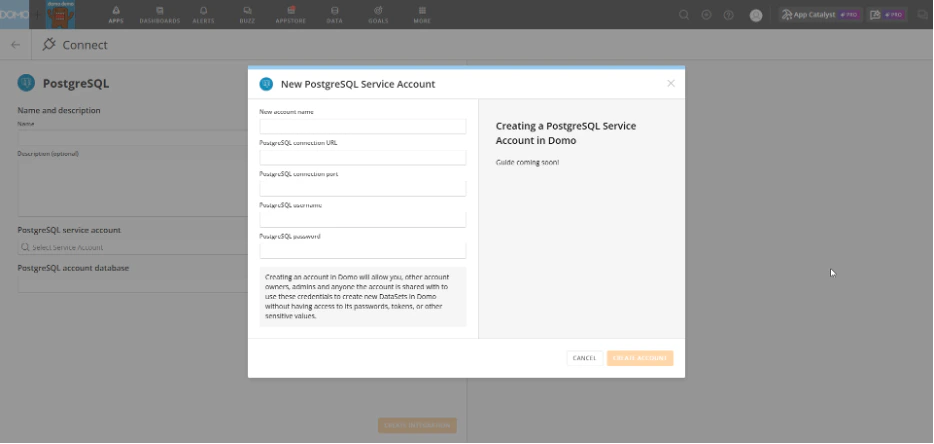The image size is (934, 444).
Task: Click the 'New PostgreSQL Service Account' dialog title
Action: click(x=358, y=84)
